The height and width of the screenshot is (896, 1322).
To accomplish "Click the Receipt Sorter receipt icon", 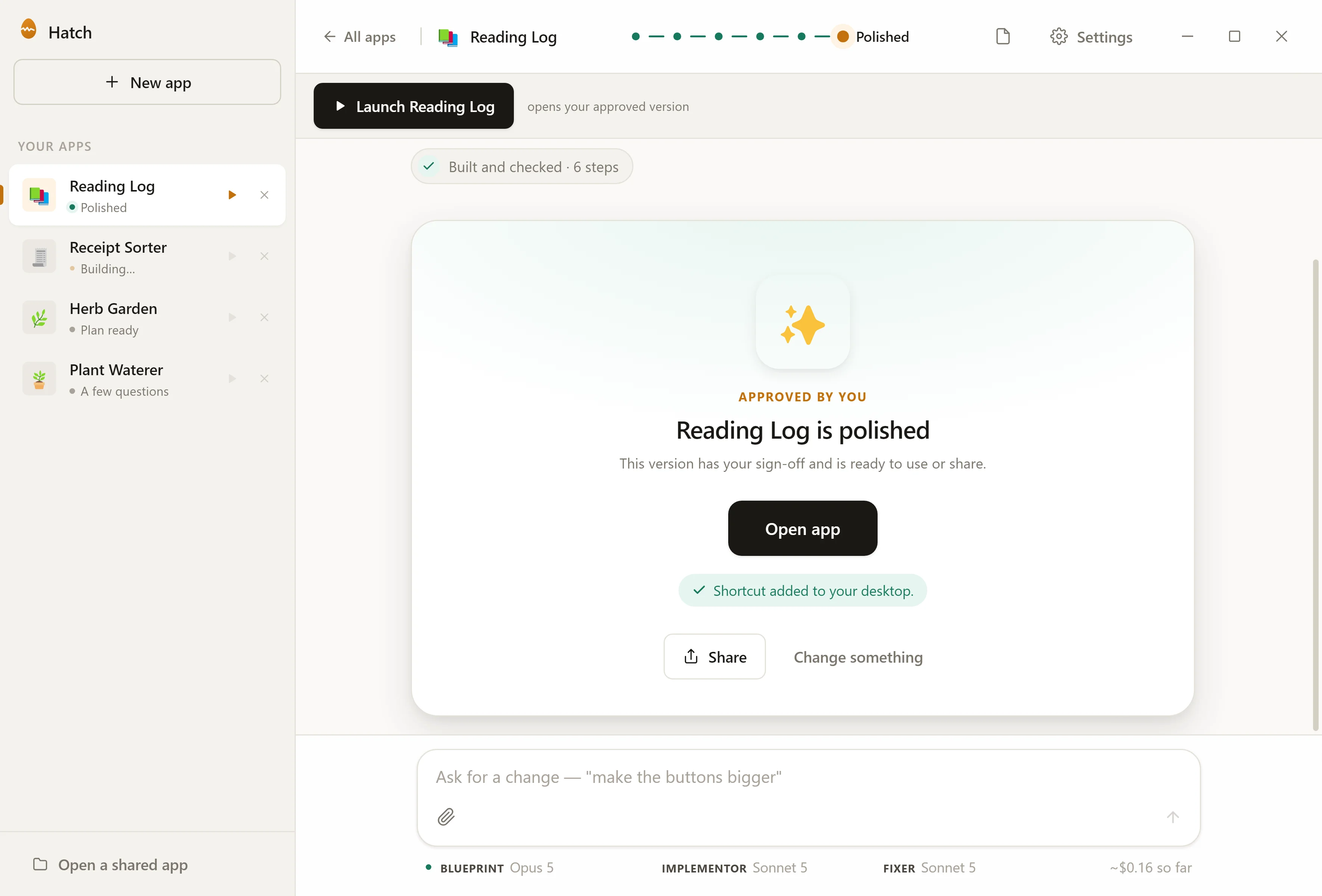I will pyautogui.click(x=39, y=256).
